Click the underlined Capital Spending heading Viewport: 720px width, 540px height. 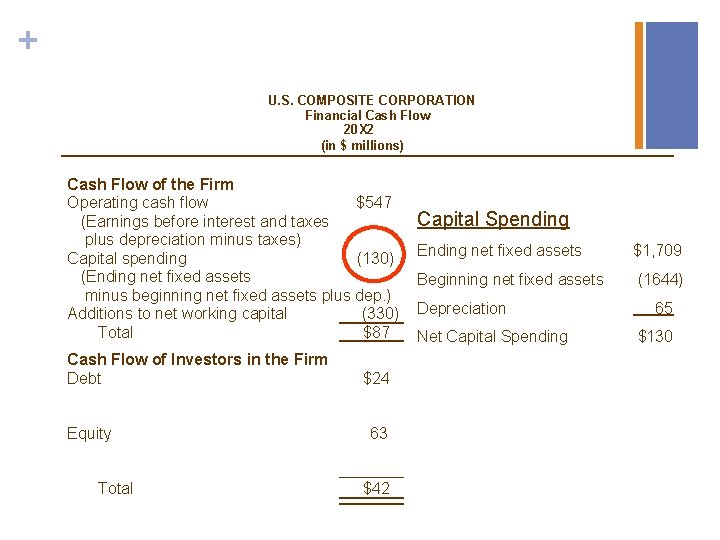[x=493, y=219]
